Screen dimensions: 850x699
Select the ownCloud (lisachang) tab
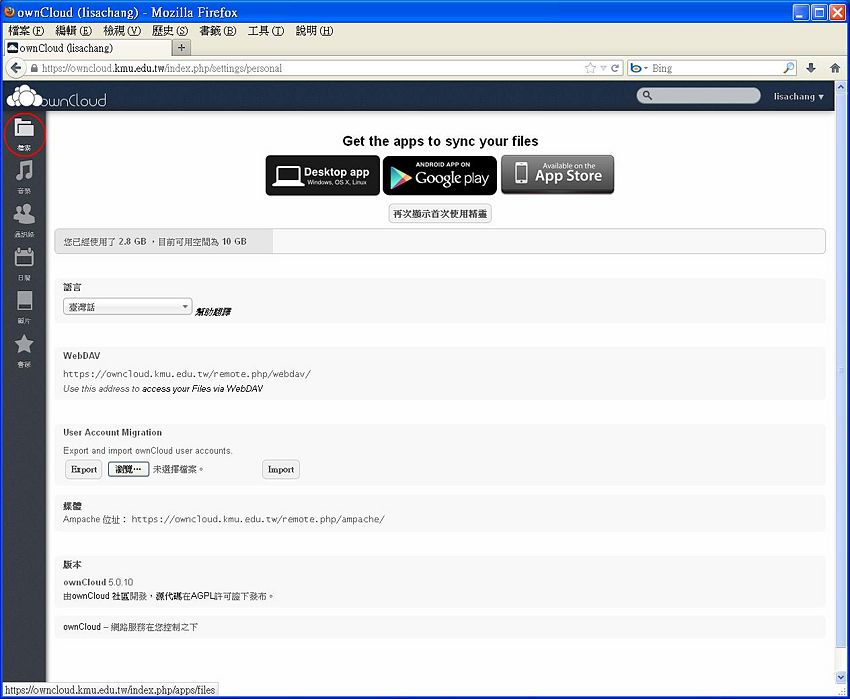click(87, 48)
